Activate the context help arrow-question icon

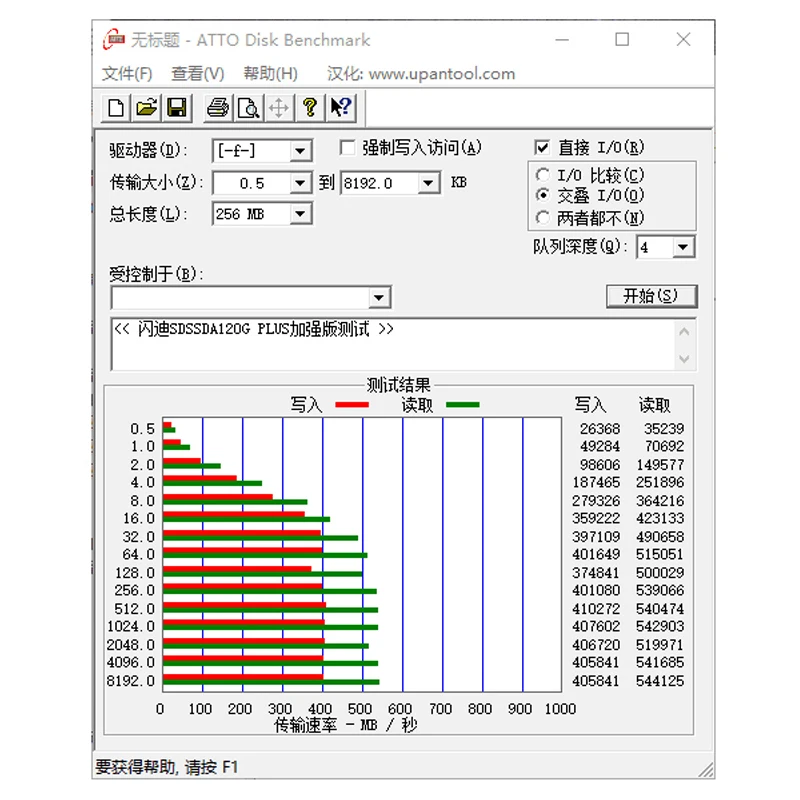[340, 108]
